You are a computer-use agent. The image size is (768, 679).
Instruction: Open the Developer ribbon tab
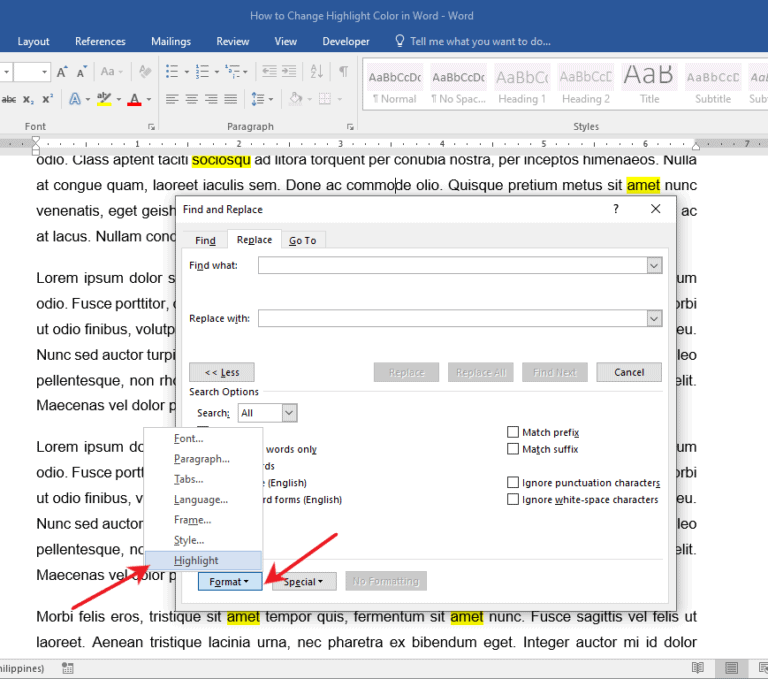coord(346,42)
